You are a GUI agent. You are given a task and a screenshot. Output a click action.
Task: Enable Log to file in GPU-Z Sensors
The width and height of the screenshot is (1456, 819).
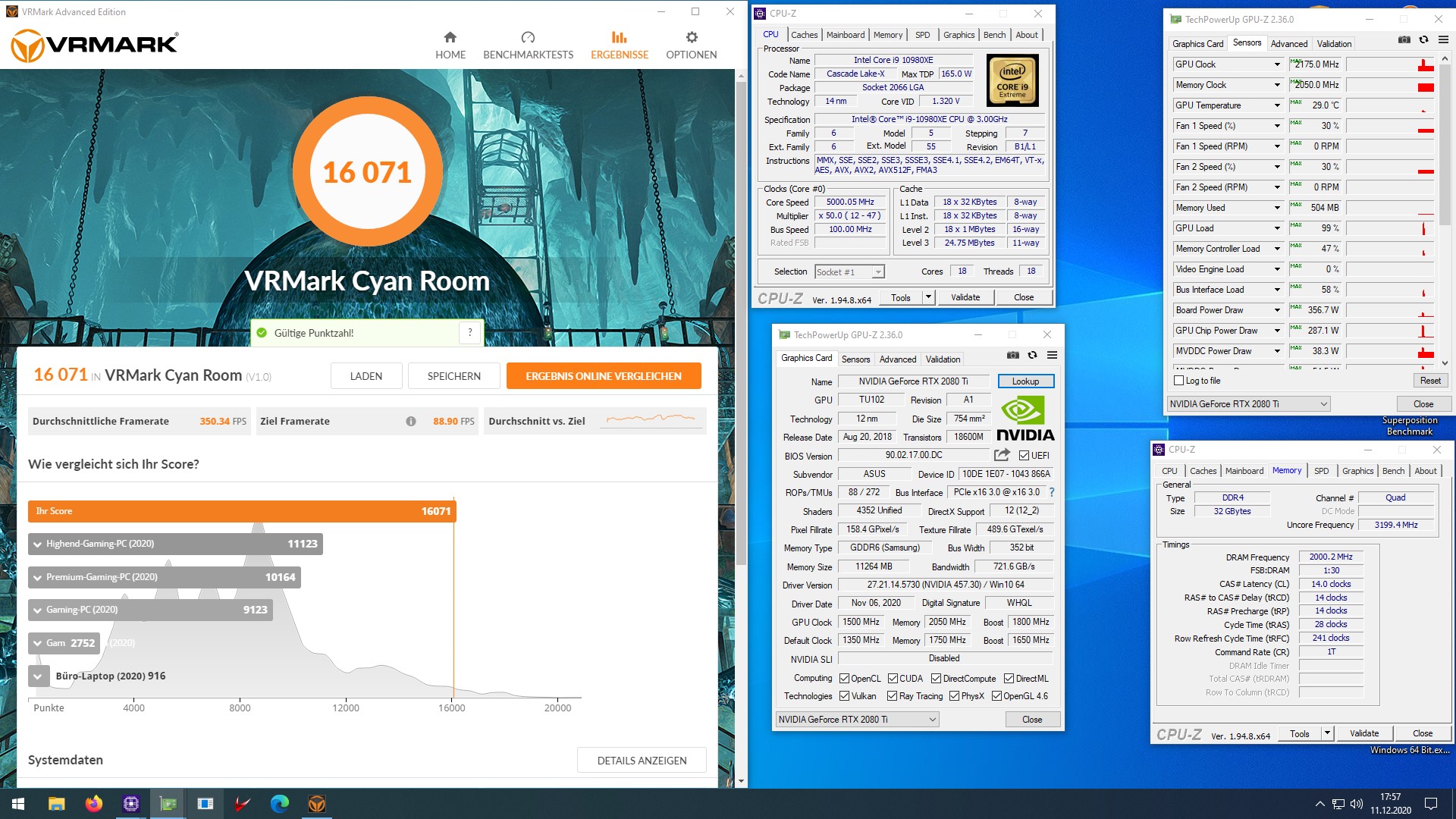[x=1178, y=381]
